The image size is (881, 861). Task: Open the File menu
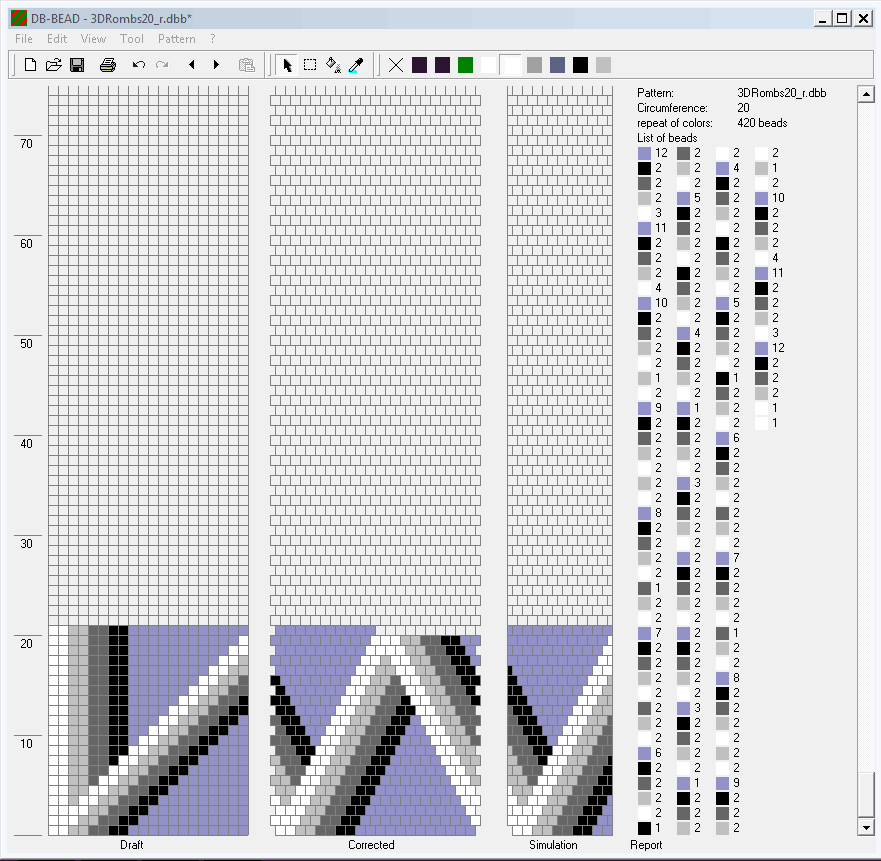(x=24, y=39)
